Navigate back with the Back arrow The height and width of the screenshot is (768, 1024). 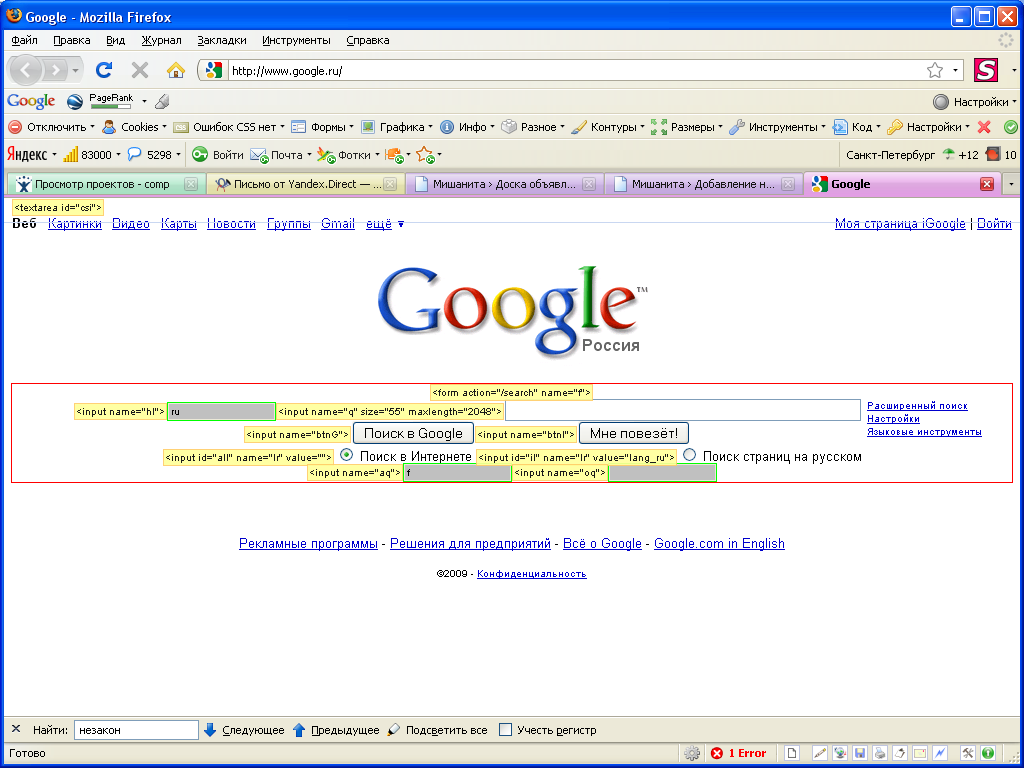[27, 70]
